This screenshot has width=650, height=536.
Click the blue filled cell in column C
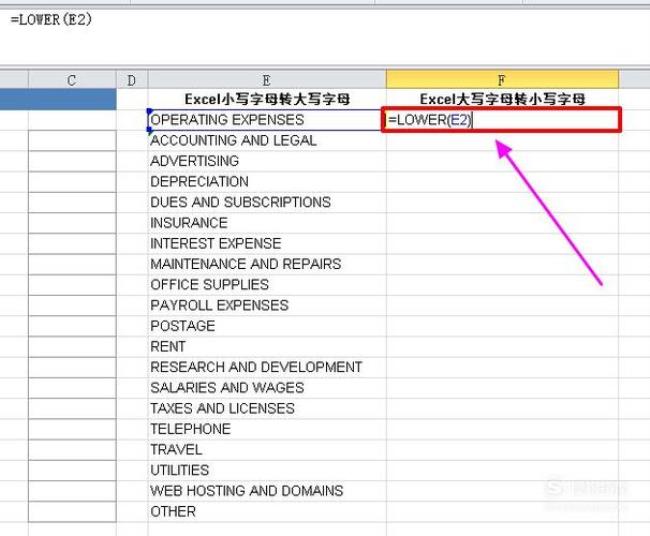[58, 99]
